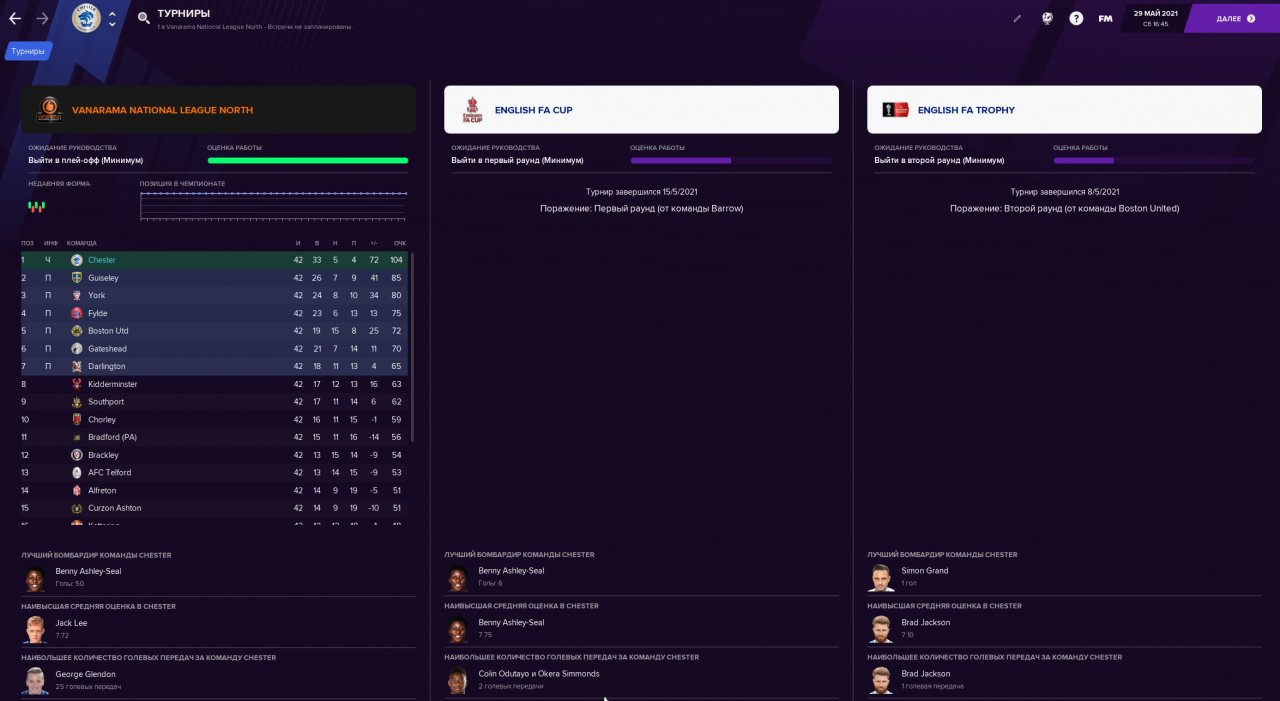Click the Boston Utd crest icon

(x=77, y=331)
